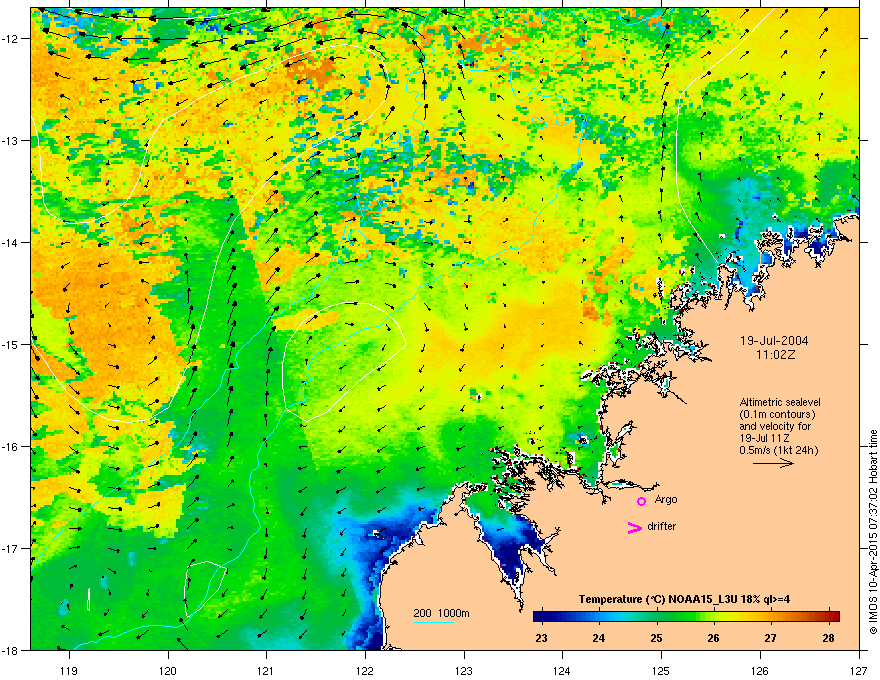Click the 200 1000m depth legend text
The height and width of the screenshot is (680, 880).
point(441,613)
